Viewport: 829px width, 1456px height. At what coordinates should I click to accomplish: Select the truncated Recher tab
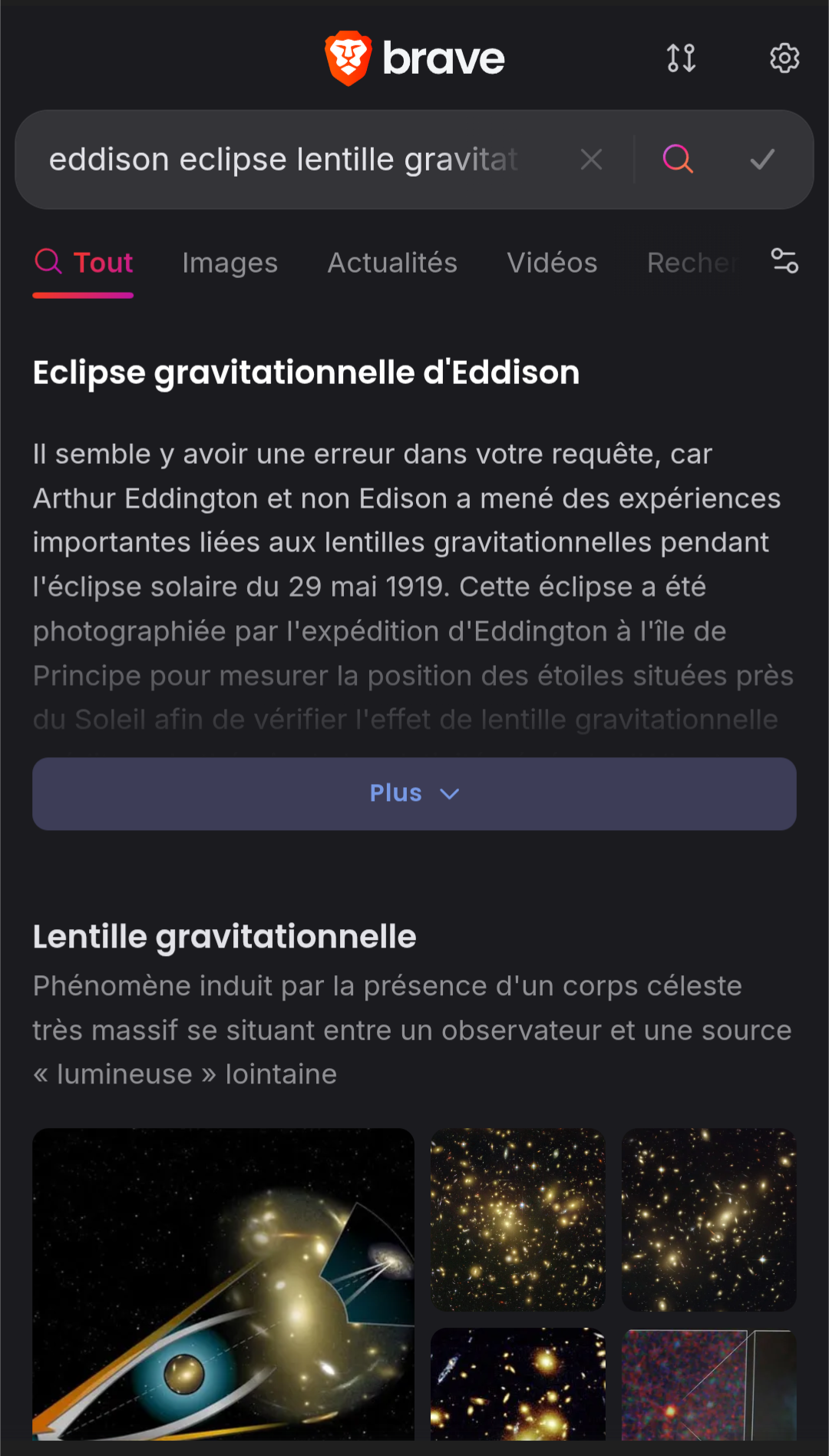[691, 263]
